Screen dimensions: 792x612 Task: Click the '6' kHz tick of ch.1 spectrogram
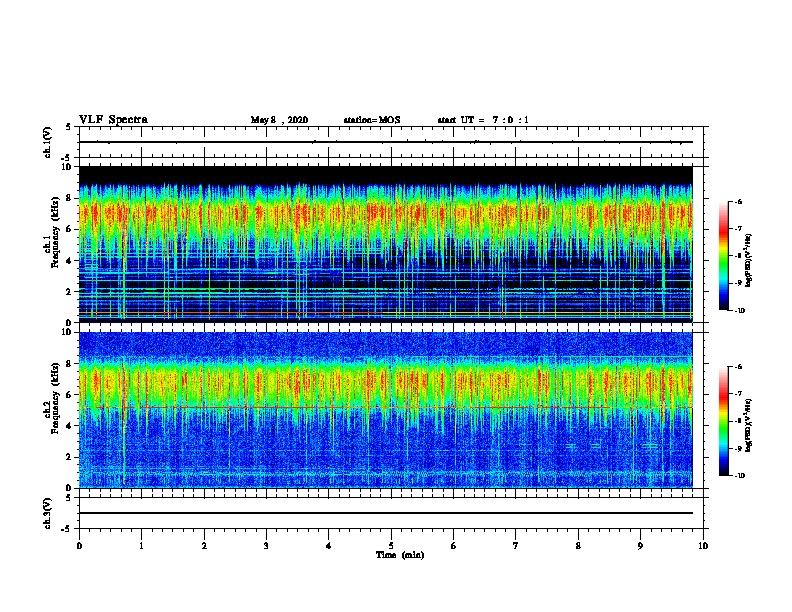click(x=69, y=229)
